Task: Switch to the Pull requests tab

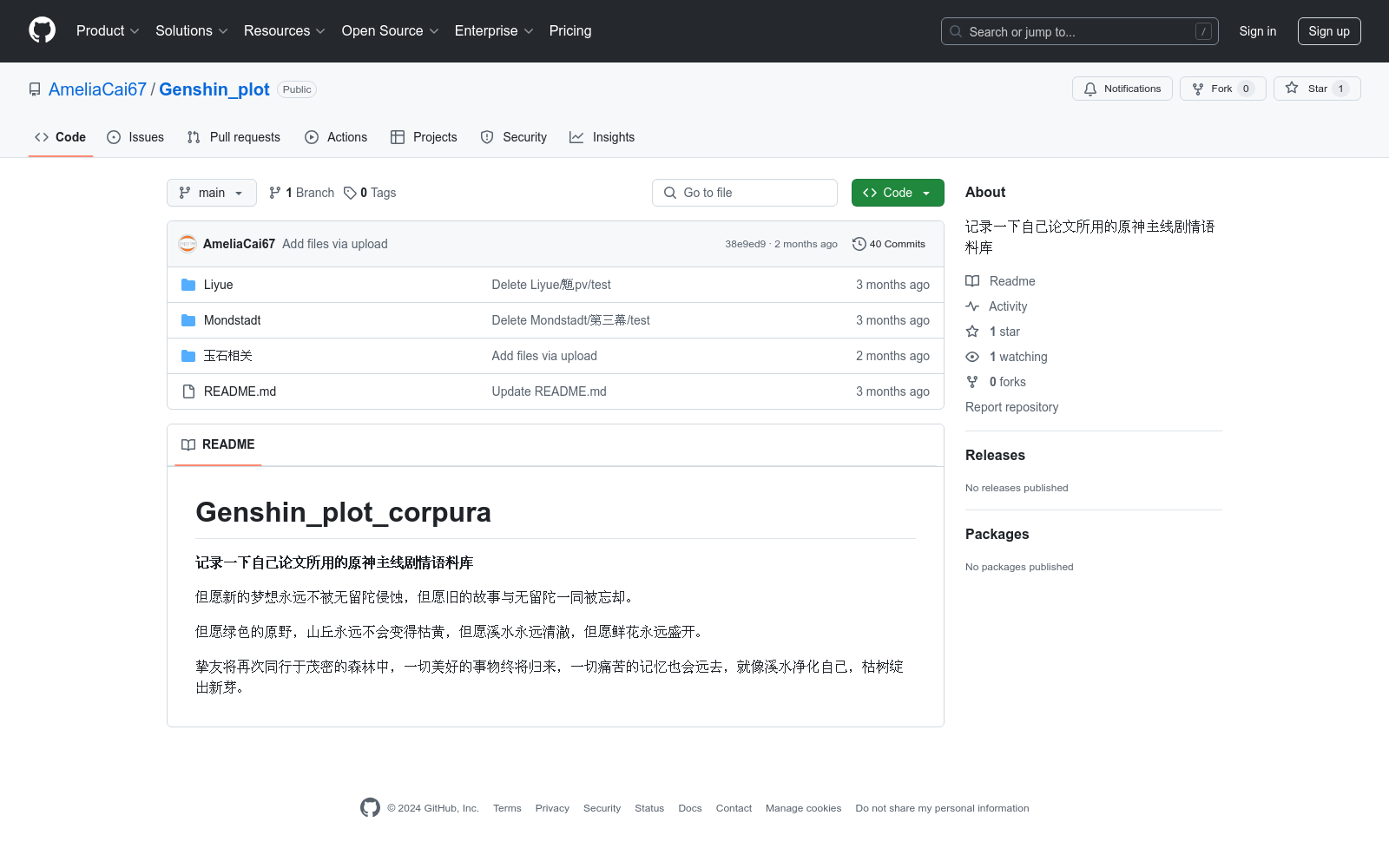Action: (234, 137)
